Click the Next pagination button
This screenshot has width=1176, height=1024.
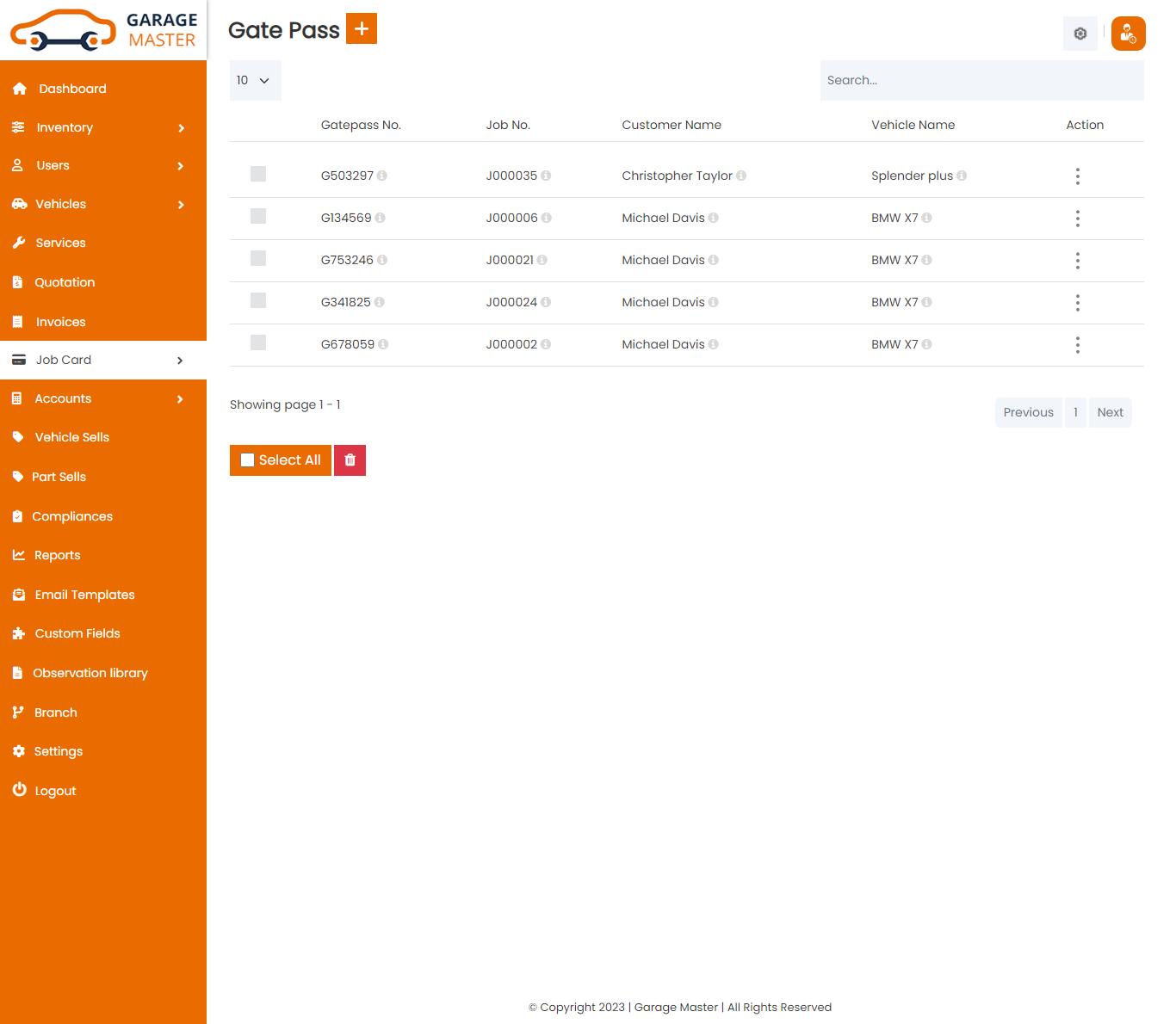(1110, 412)
